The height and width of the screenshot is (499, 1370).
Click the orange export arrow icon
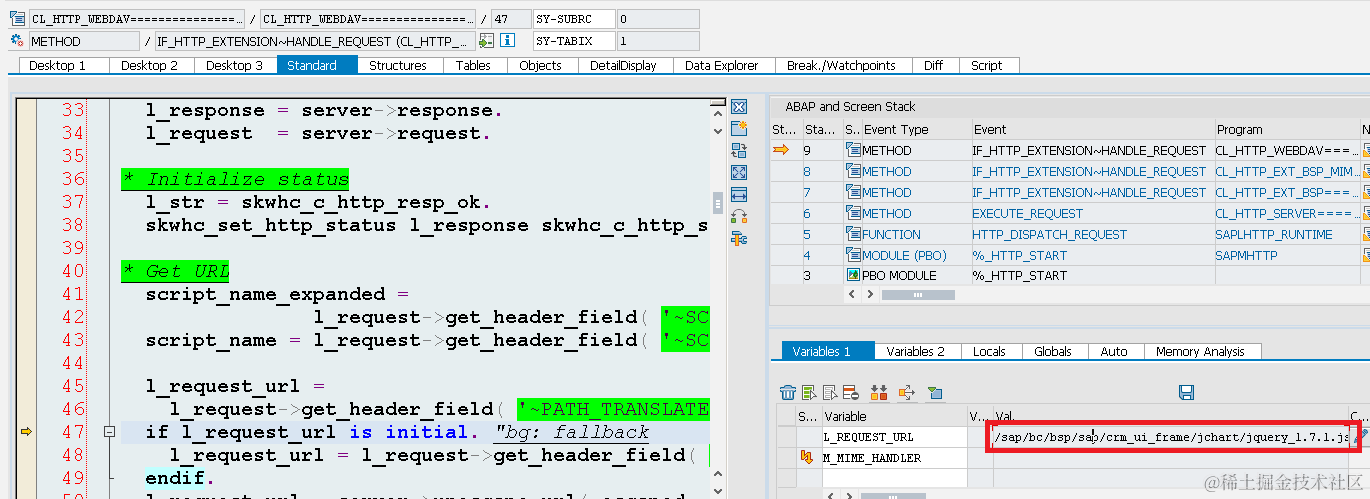pos(906,392)
